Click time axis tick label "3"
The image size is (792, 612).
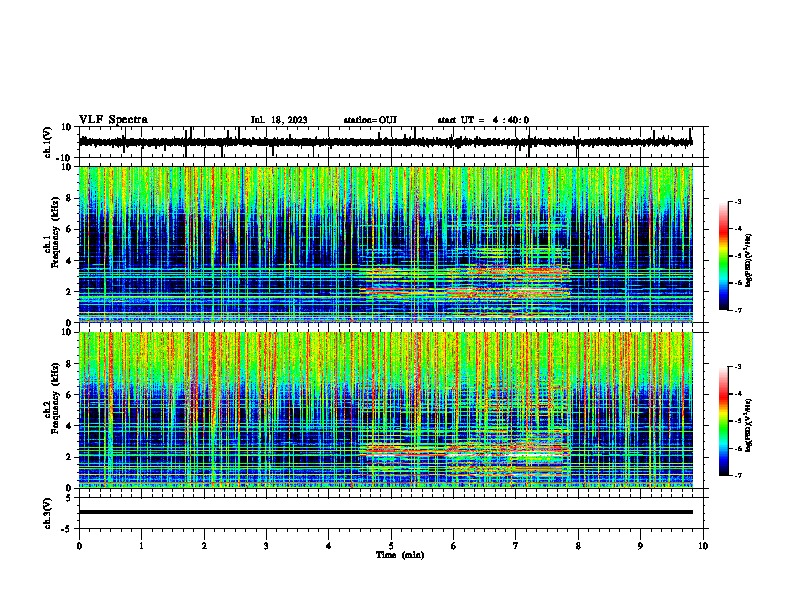tap(266, 546)
